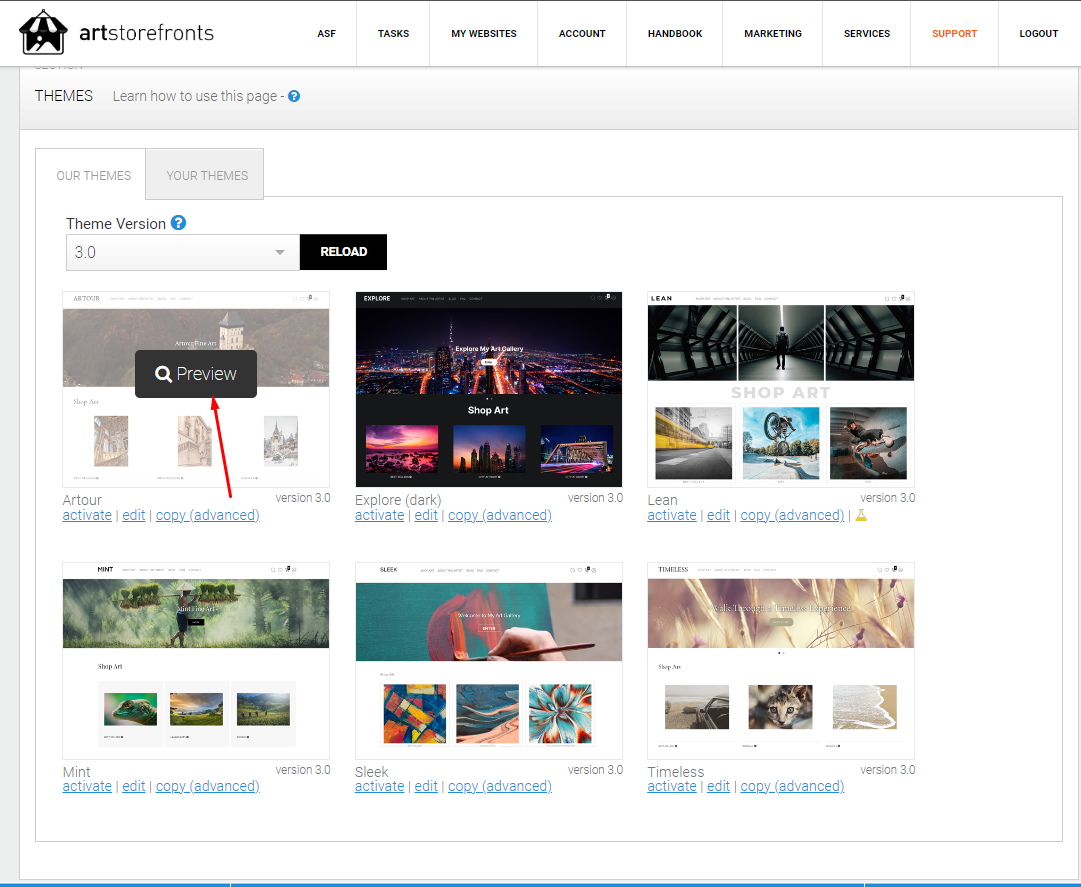The width and height of the screenshot is (1081, 887).
Task: Open the MY WEBSITES menu
Action: pyautogui.click(x=484, y=33)
